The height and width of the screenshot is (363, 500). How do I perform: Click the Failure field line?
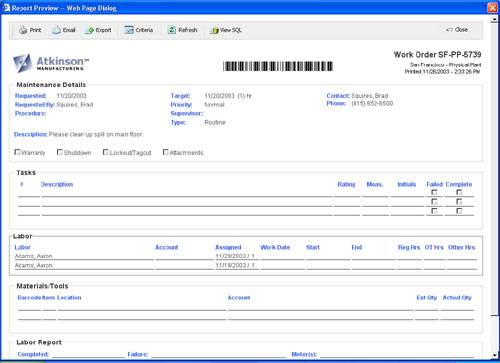coord(219,355)
